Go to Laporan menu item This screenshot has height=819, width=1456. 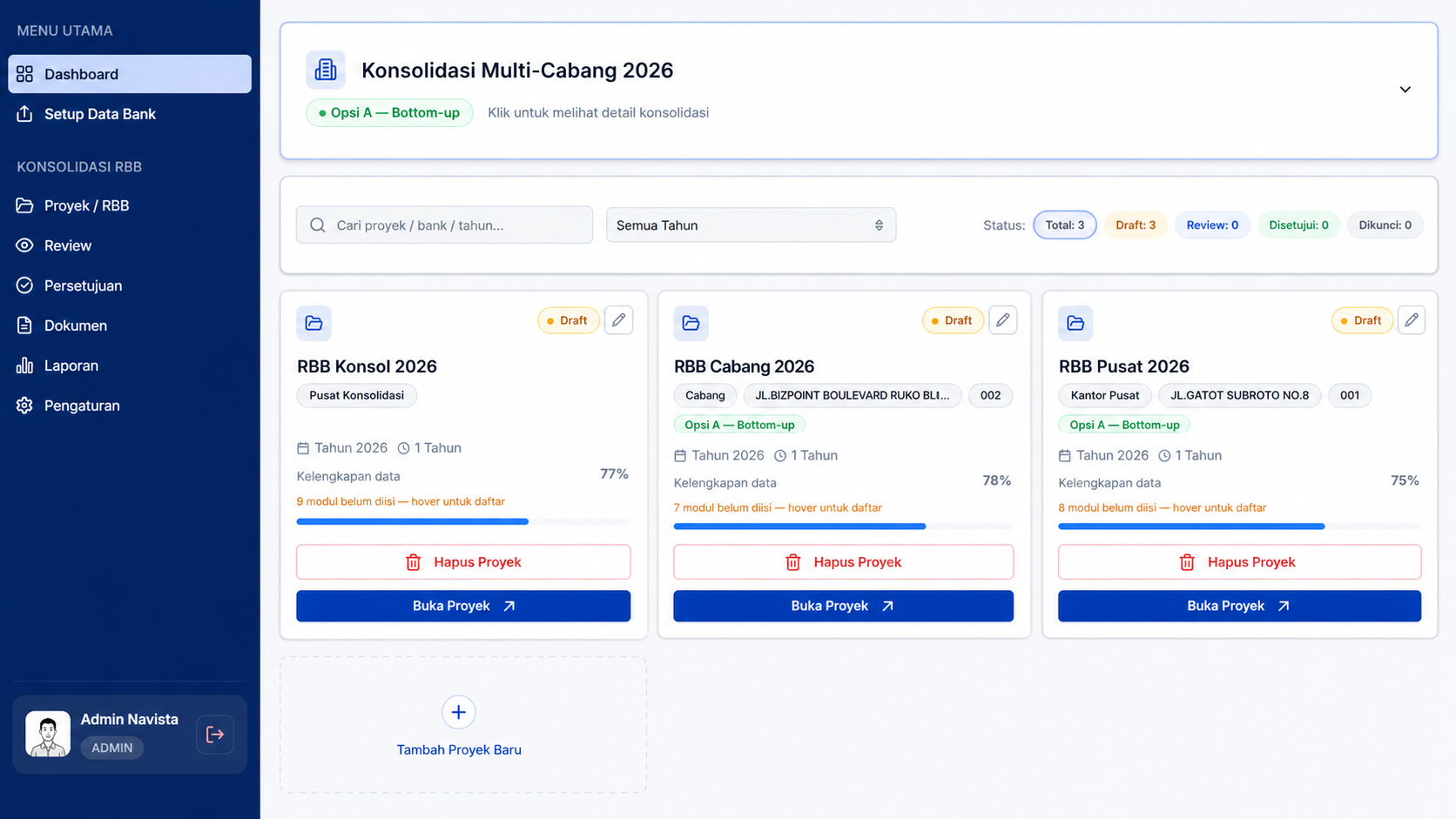tap(130, 366)
